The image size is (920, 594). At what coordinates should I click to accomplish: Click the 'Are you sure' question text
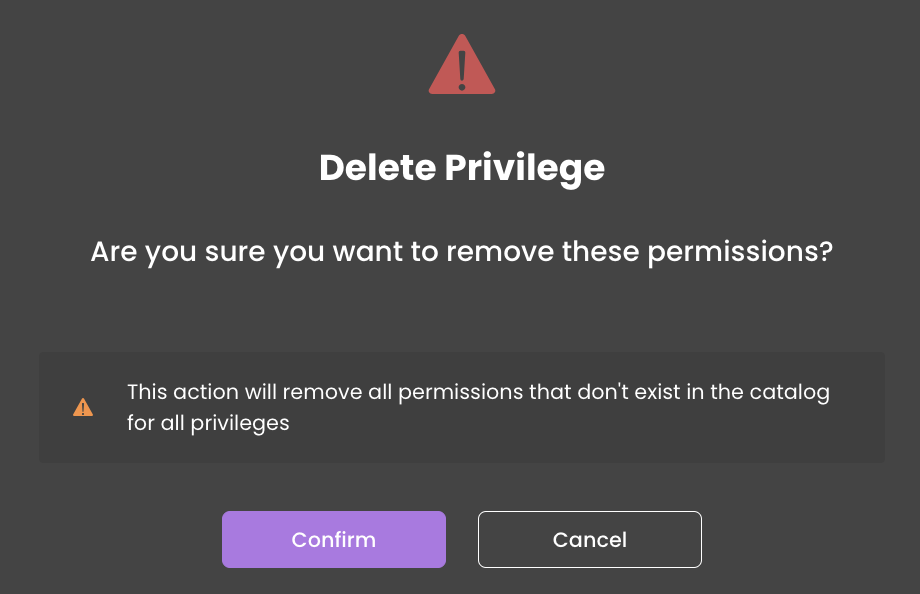click(x=462, y=252)
